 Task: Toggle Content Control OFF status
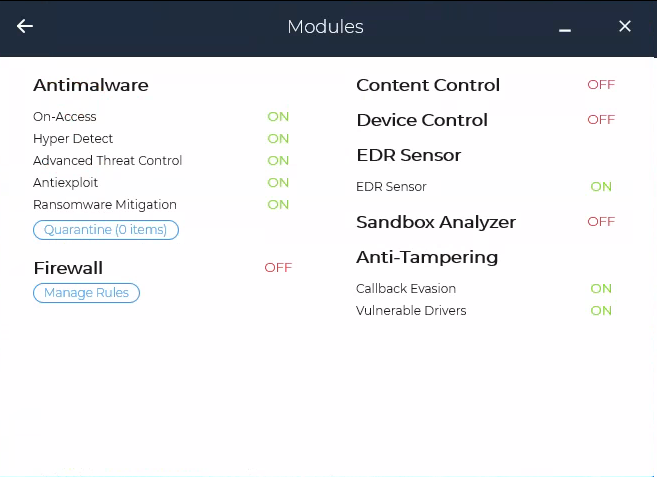601,85
